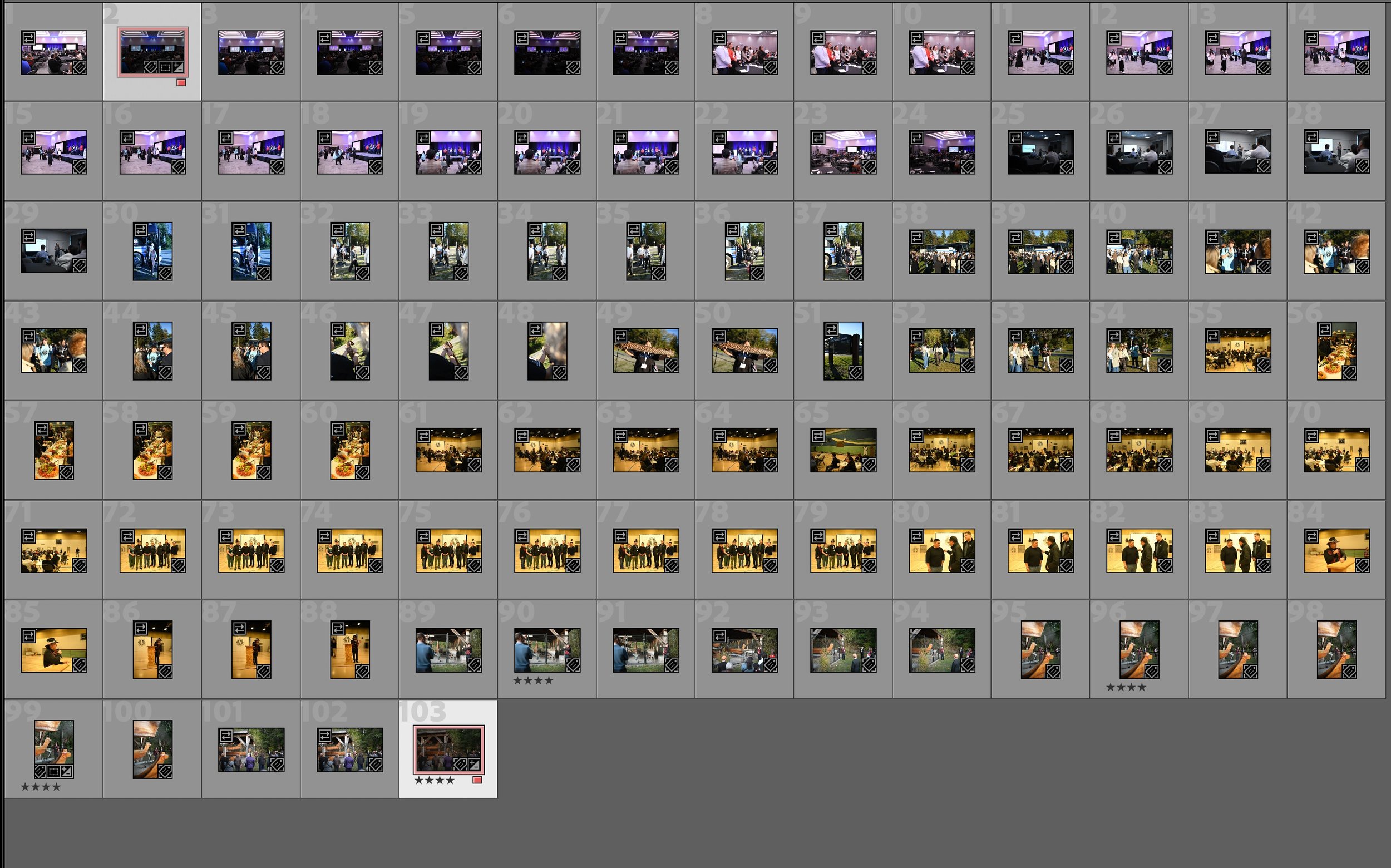Select thumbnail 46 of the close-up hand
The image size is (1391, 868).
pos(350,351)
